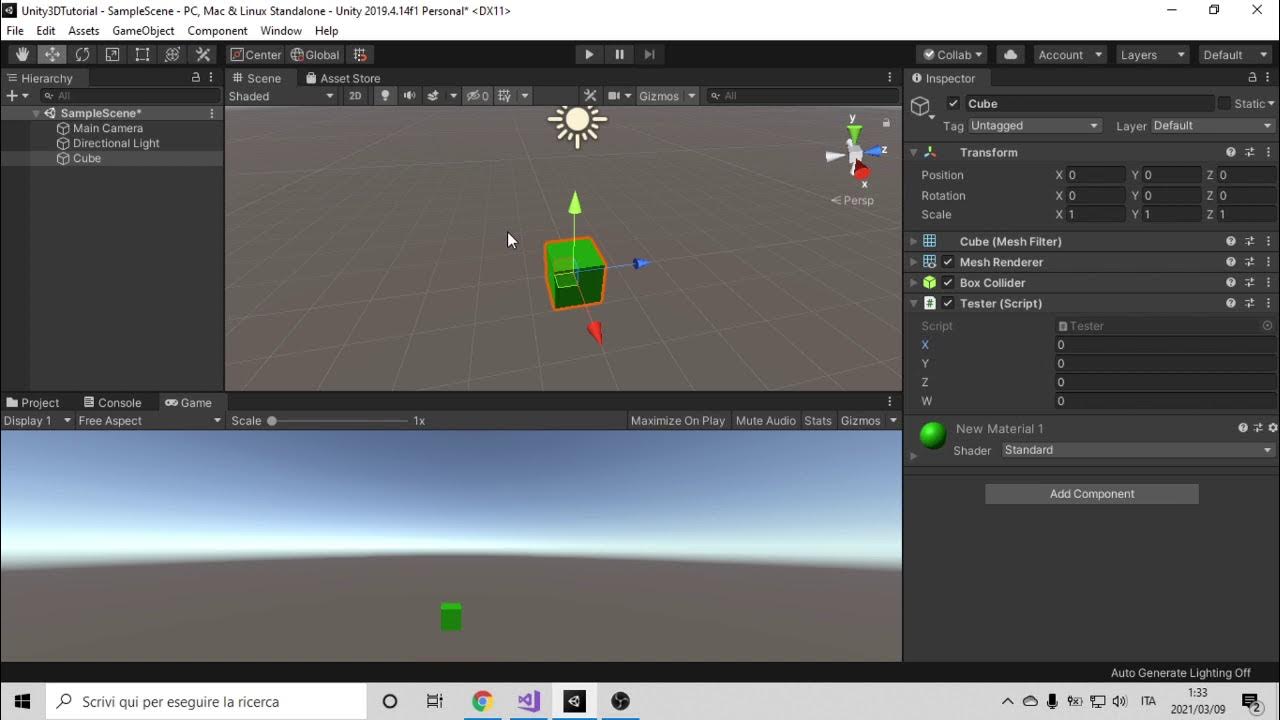This screenshot has width=1280, height=720.
Task: Select the Transform tool
Action: (172, 55)
